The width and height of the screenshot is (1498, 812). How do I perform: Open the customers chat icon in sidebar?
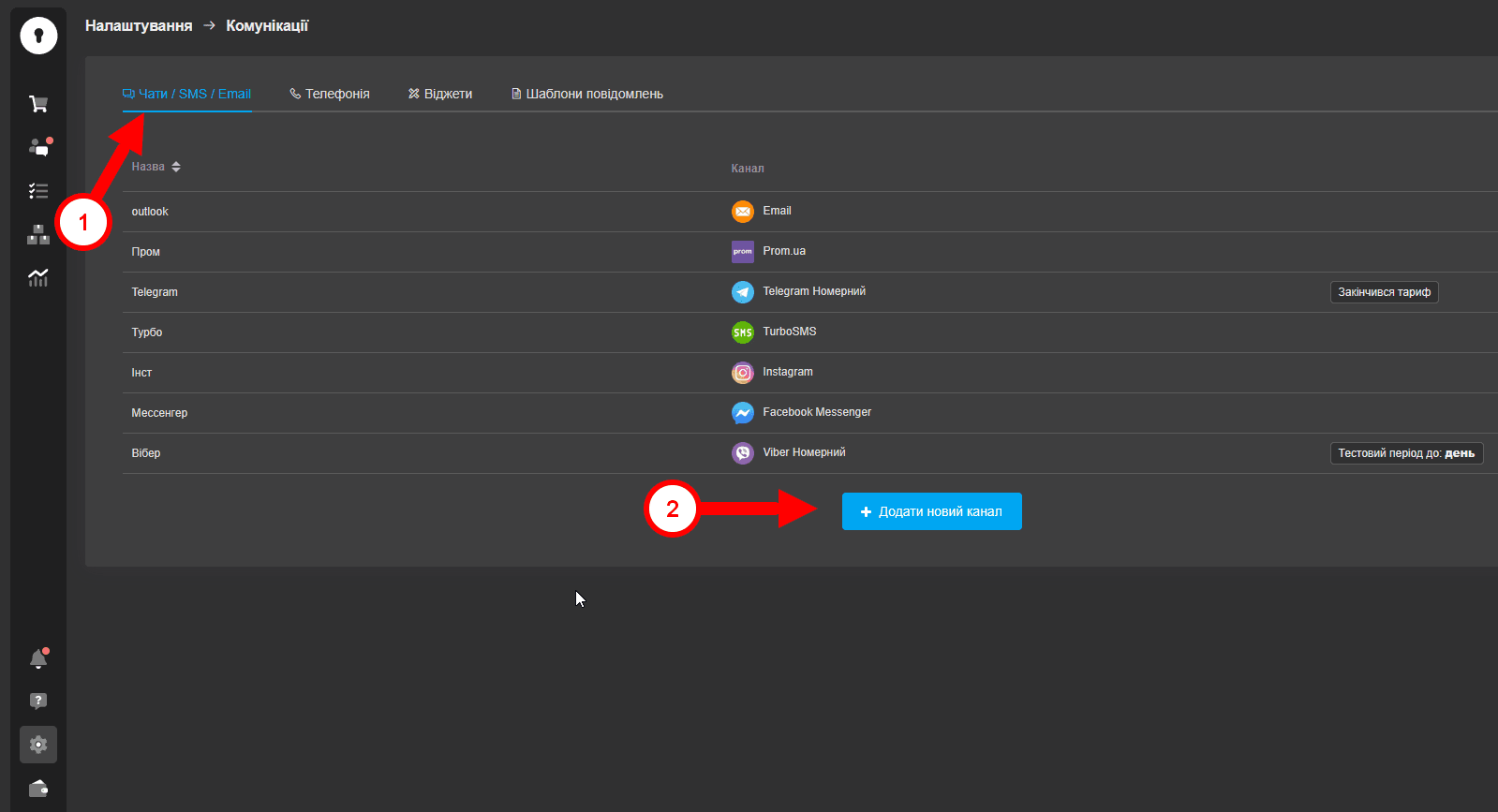tap(39, 147)
